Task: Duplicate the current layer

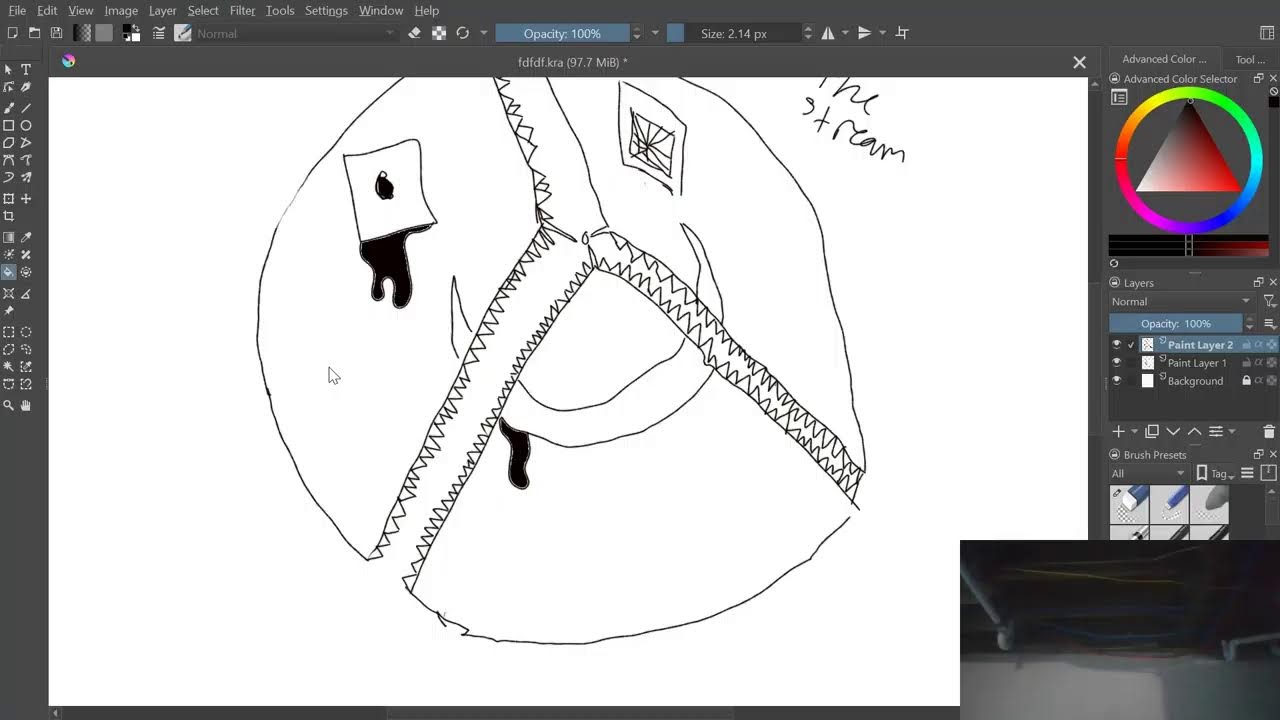Action: coord(1152,431)
